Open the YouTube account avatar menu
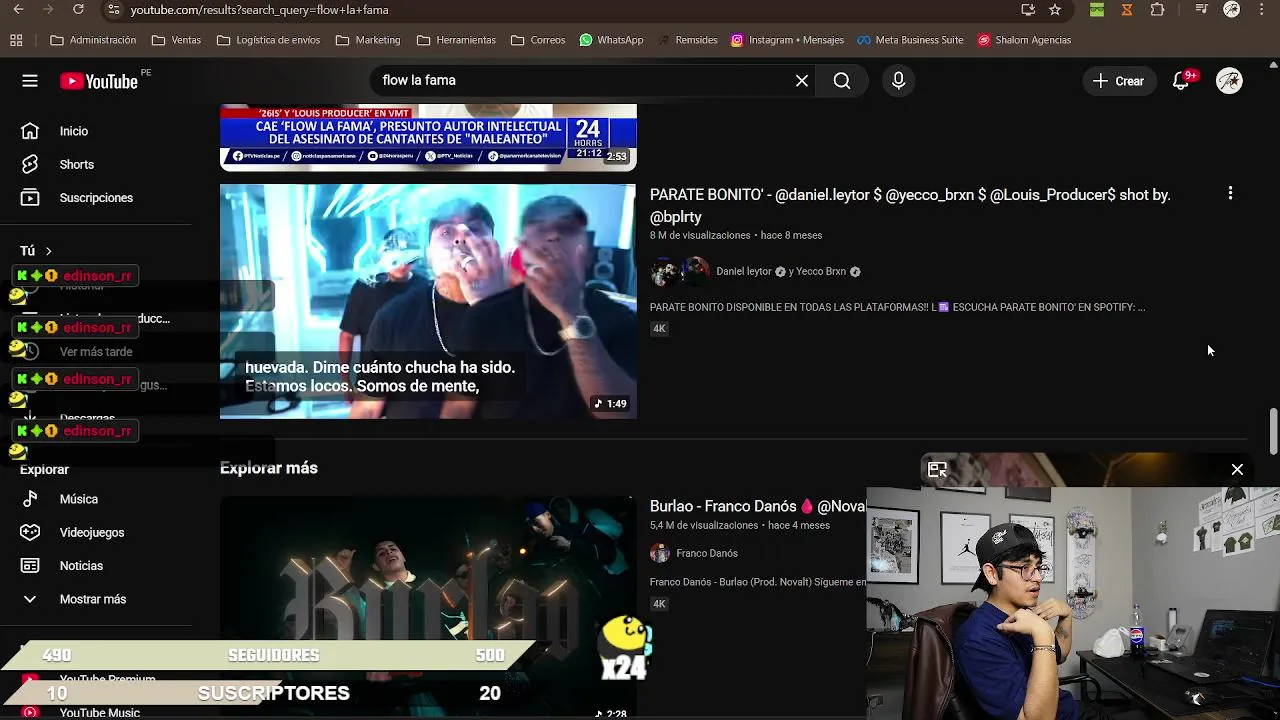Screen dimensions: 1280x720 point(1229,81)
